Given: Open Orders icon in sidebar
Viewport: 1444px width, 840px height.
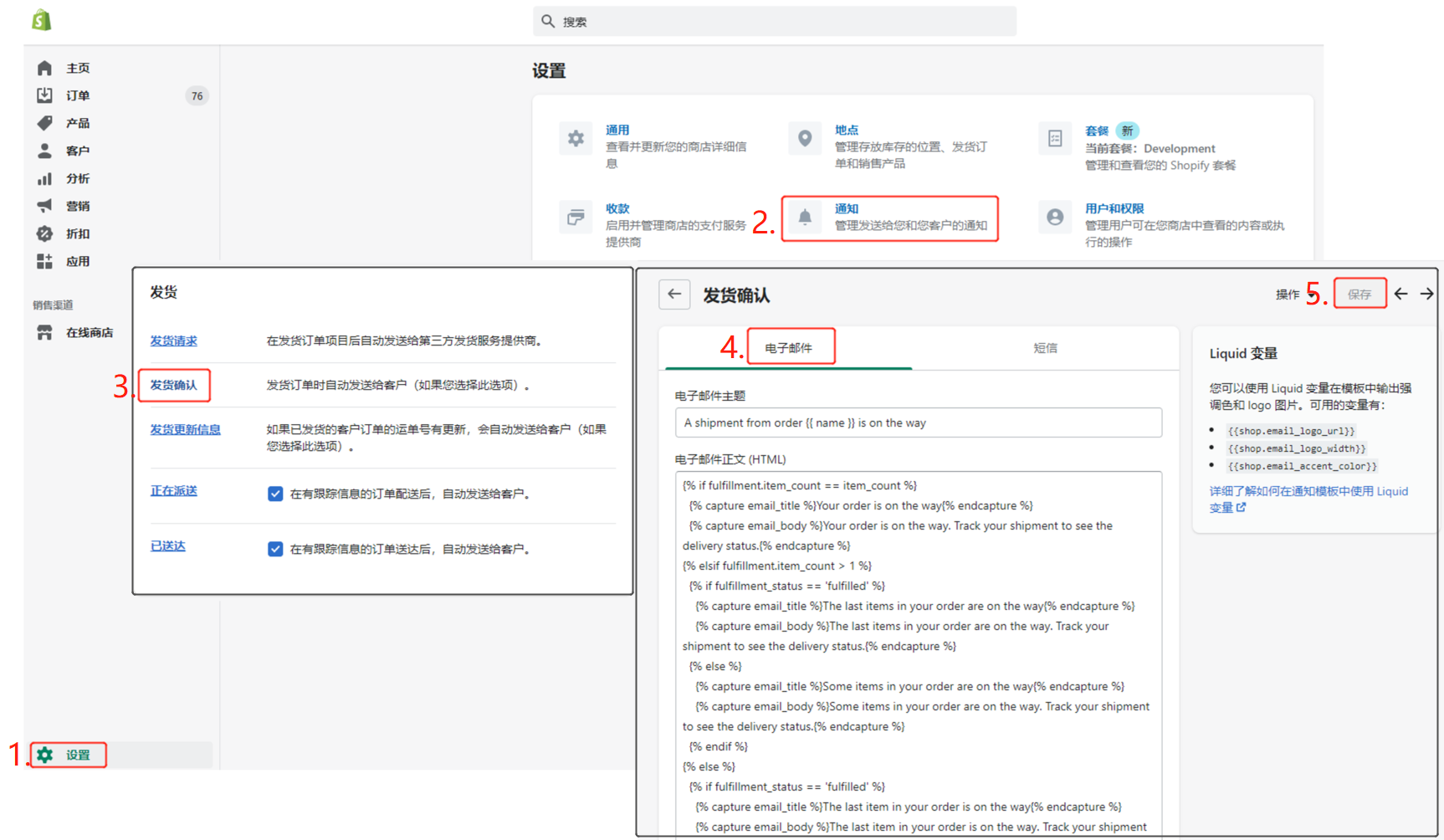Looking at the screenshot, I should (x=44, y=95).
